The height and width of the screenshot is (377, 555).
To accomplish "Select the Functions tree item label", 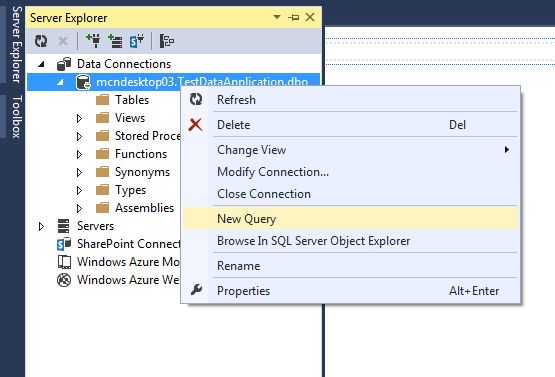I will 141,154.
